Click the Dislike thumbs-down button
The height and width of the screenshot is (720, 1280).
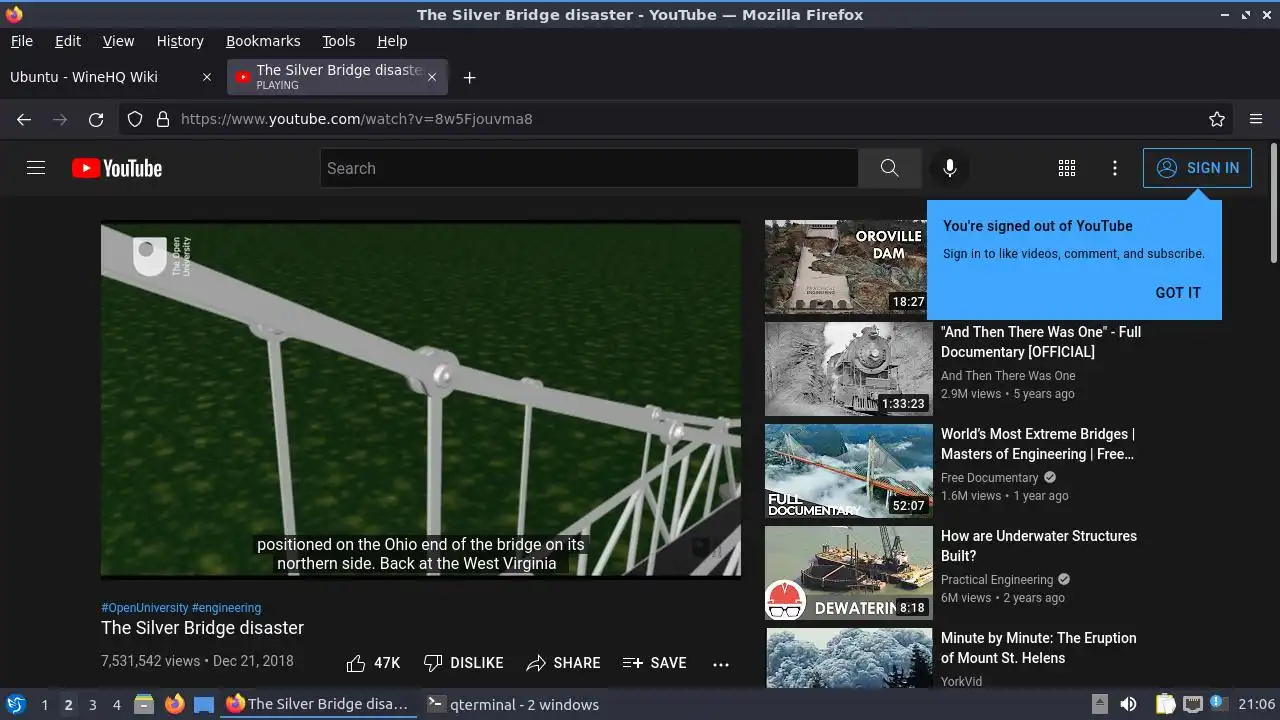463,663
